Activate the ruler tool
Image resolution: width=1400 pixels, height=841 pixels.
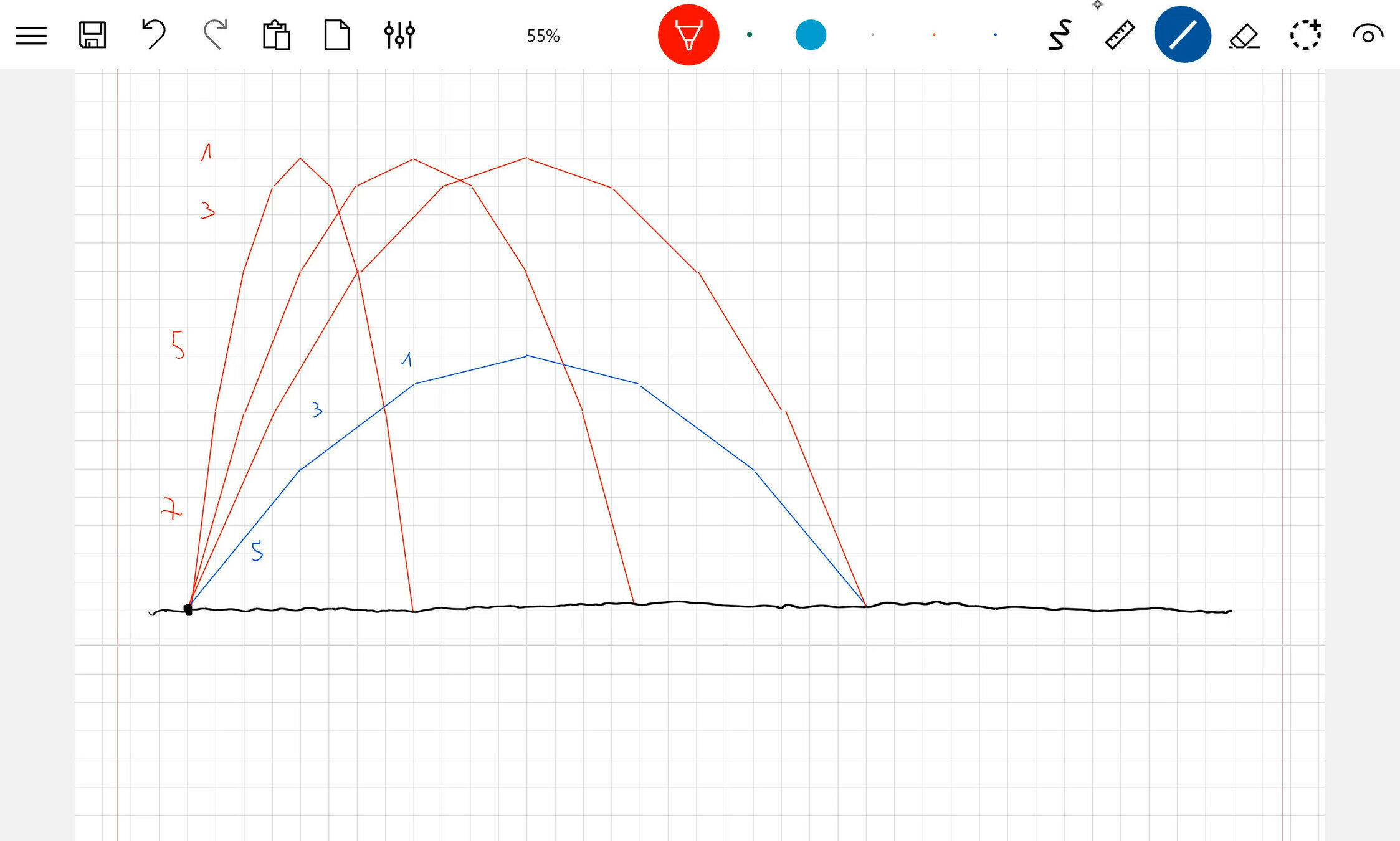click(1120, 35)
